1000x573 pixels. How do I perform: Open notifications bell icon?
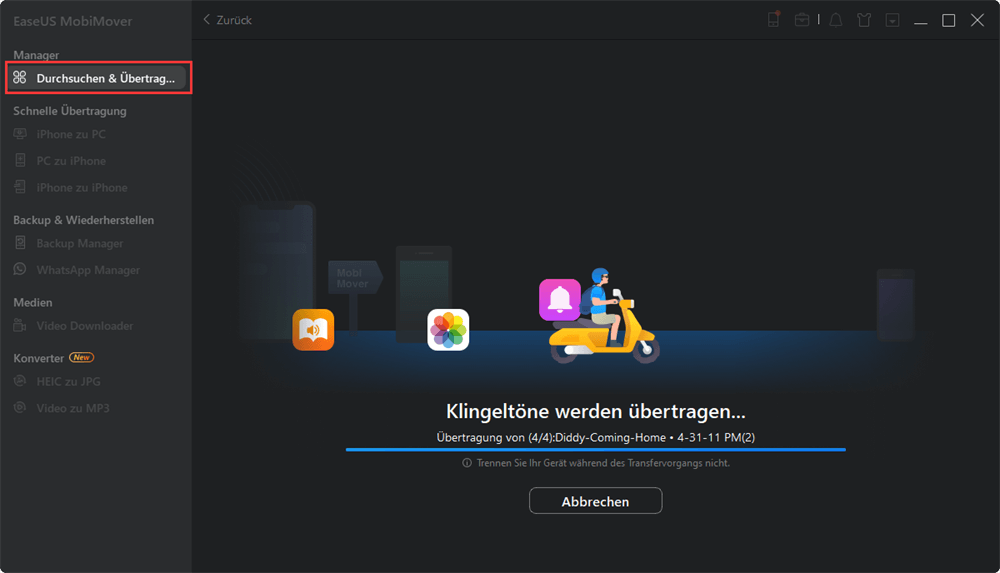(x=835, y=20)
